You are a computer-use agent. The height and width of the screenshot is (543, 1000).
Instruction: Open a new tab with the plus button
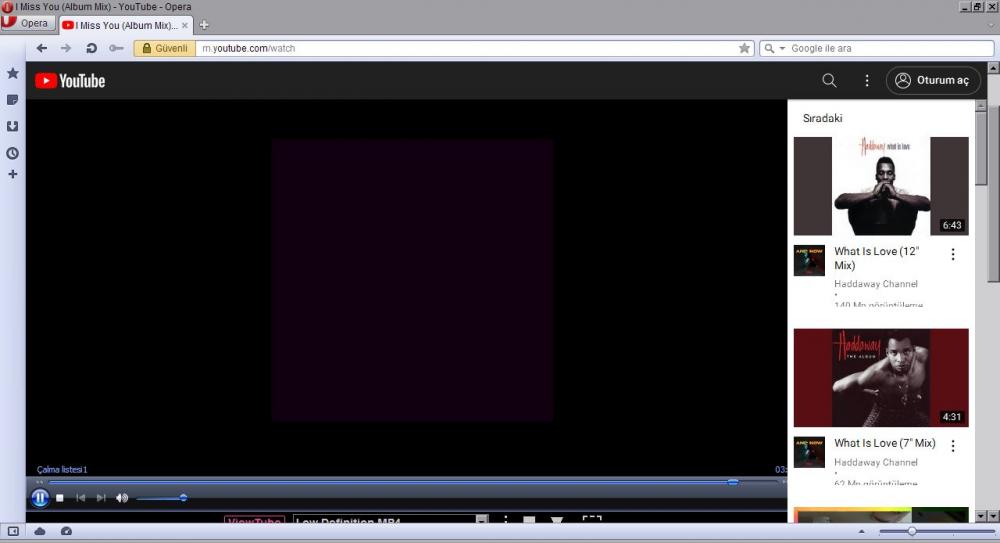(x=203, y=25)
